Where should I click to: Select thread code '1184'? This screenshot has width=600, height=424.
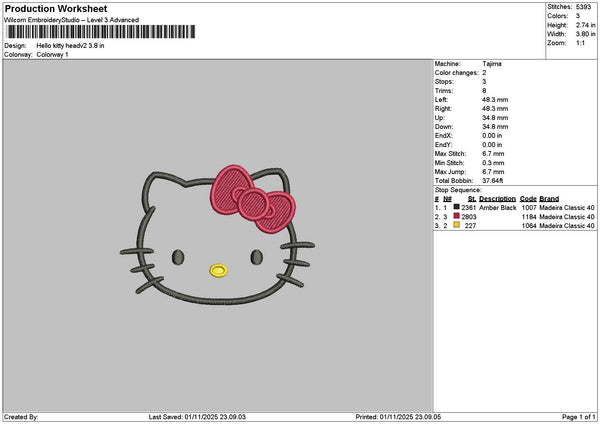coord(529,217)
